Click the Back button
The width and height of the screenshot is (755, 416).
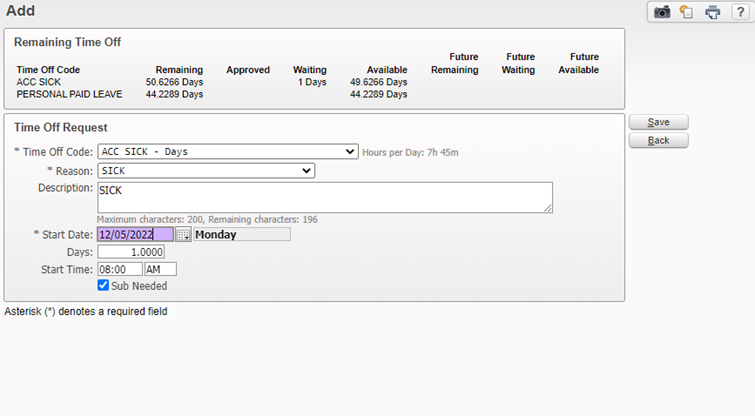click(x=658, y=141)
